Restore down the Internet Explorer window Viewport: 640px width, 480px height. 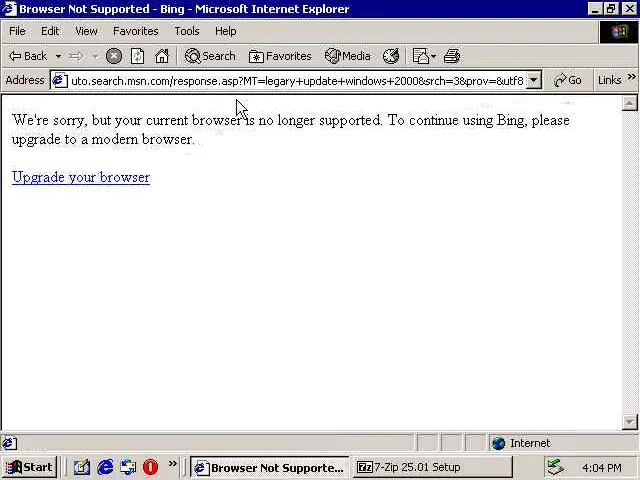(x=611, y=9)
